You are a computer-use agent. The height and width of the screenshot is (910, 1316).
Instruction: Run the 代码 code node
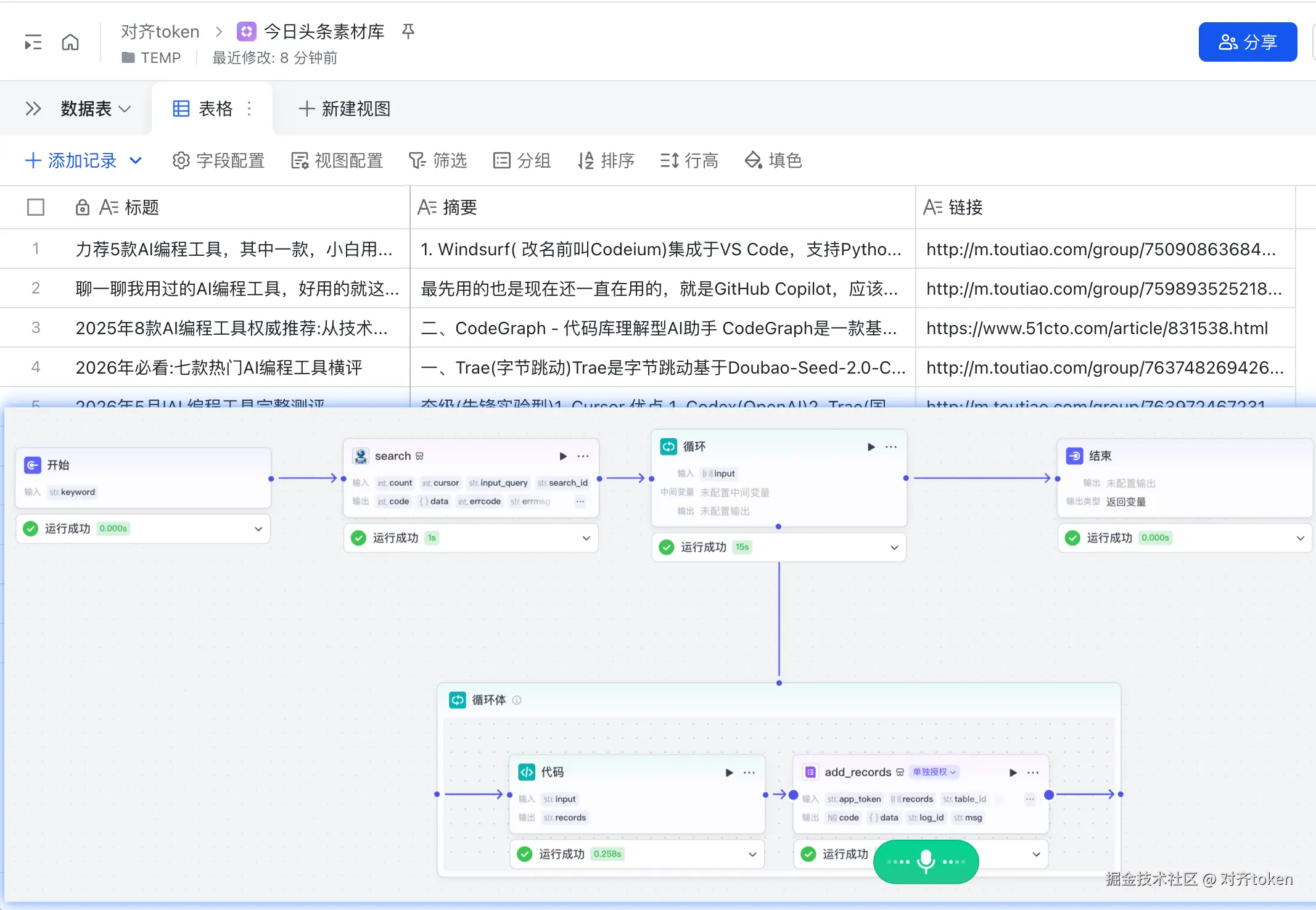coord(729,773)
